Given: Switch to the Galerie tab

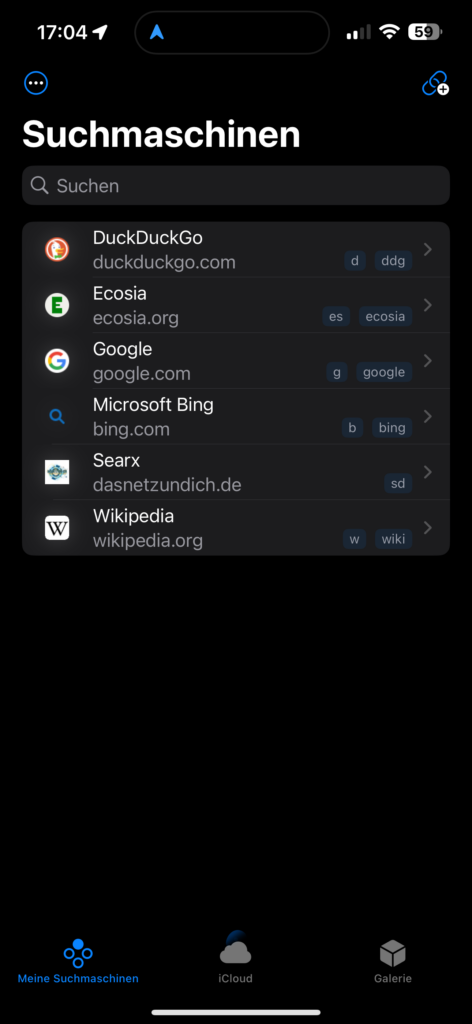Looking at the screenshot, I should coord(393,962).
